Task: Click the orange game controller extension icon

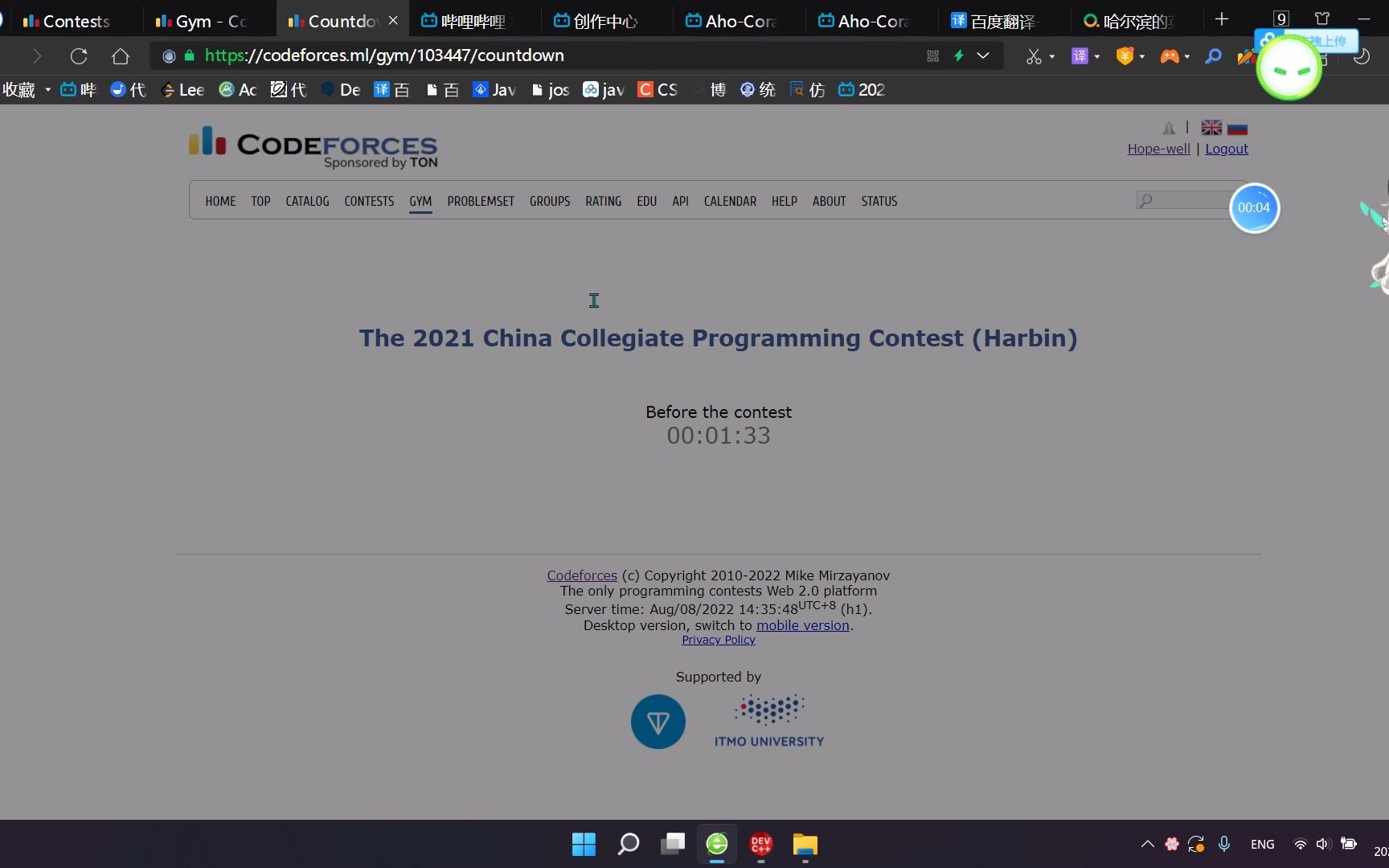Action: coord(1170,55)
